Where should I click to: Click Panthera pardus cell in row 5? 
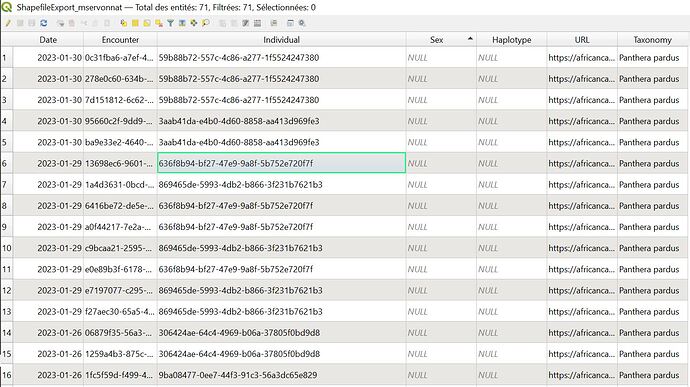652,142
